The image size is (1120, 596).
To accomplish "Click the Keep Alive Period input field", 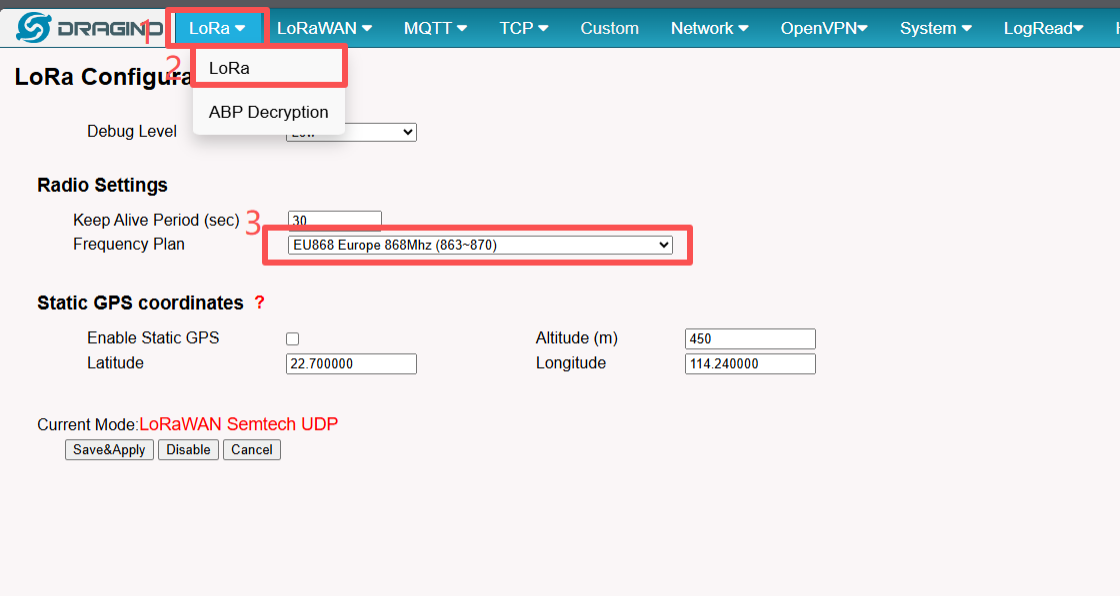I will coord(334,220).
